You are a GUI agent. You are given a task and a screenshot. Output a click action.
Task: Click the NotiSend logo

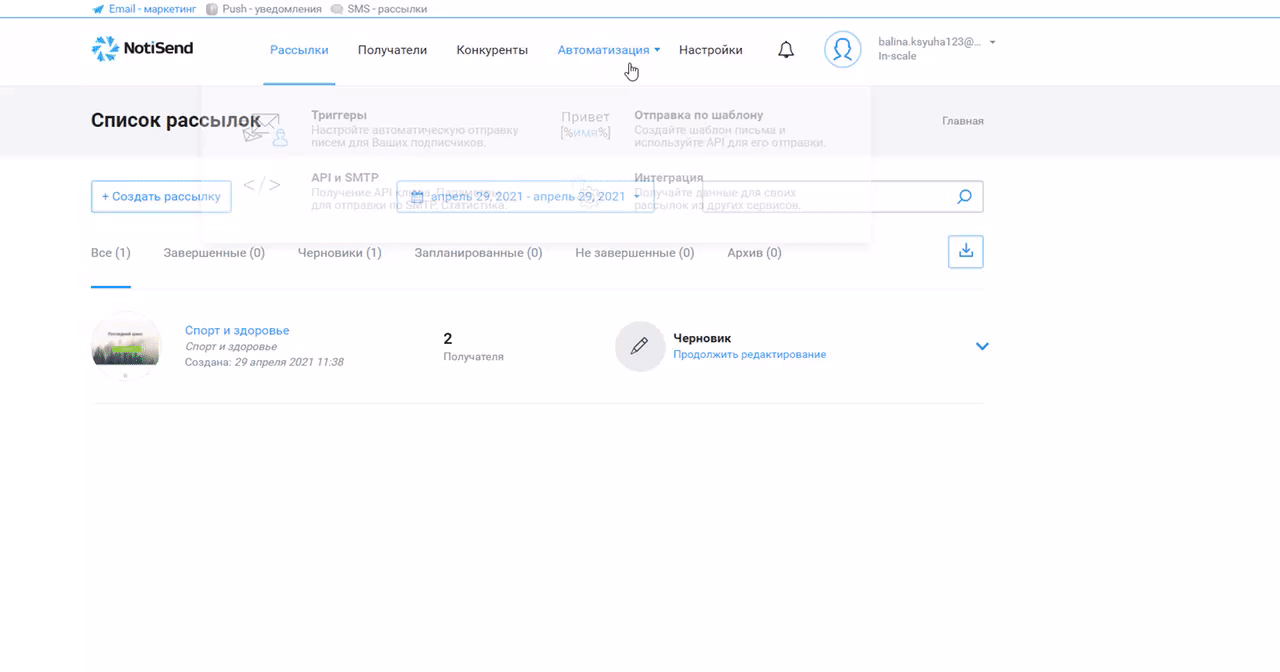pyautogui.click(x=142, y=48)
